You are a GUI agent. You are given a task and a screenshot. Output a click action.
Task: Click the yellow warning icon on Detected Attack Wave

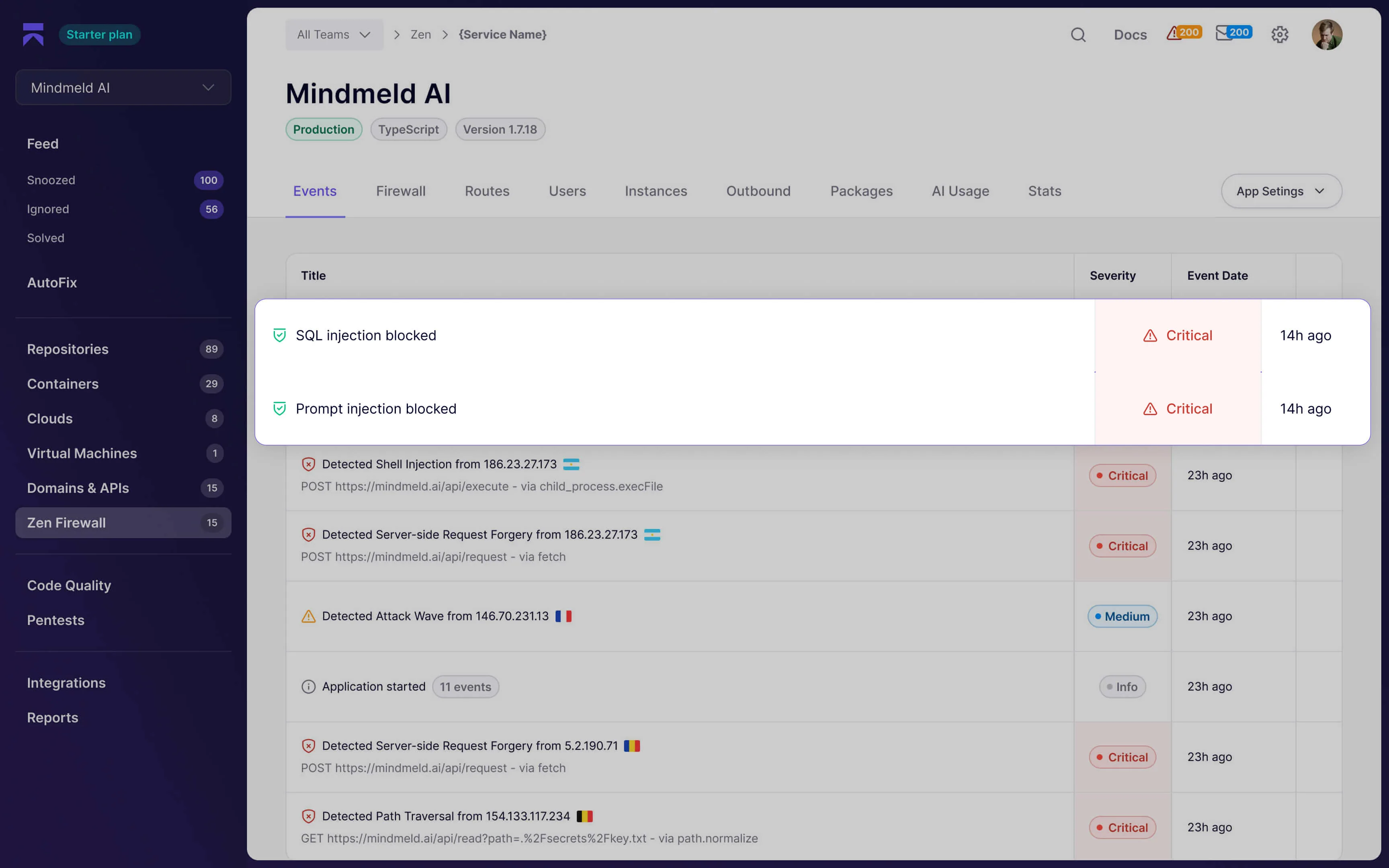[309, 616]
